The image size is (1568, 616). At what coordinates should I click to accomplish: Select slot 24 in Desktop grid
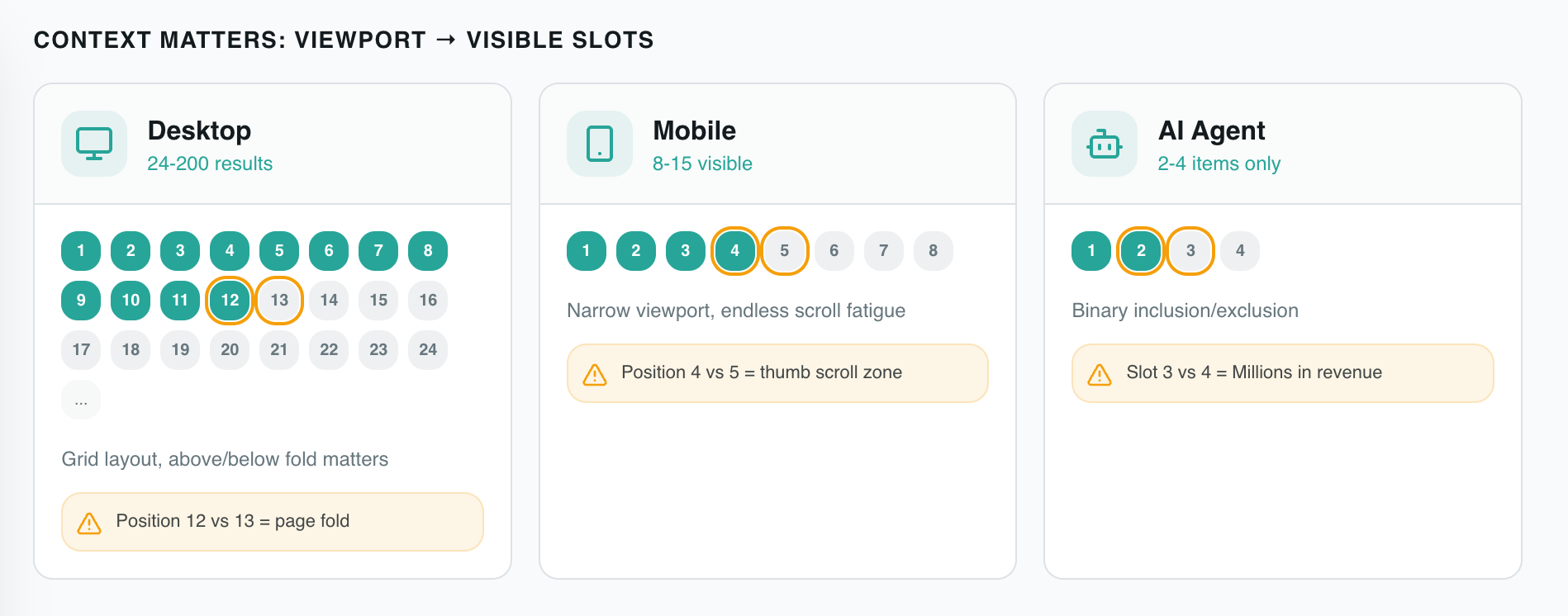(x=428, y=350)
